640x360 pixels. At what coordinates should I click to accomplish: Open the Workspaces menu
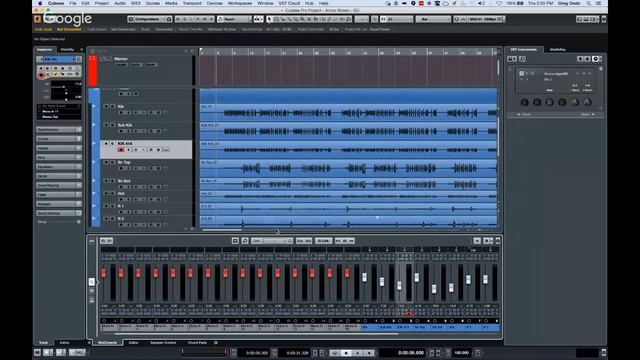240,3
